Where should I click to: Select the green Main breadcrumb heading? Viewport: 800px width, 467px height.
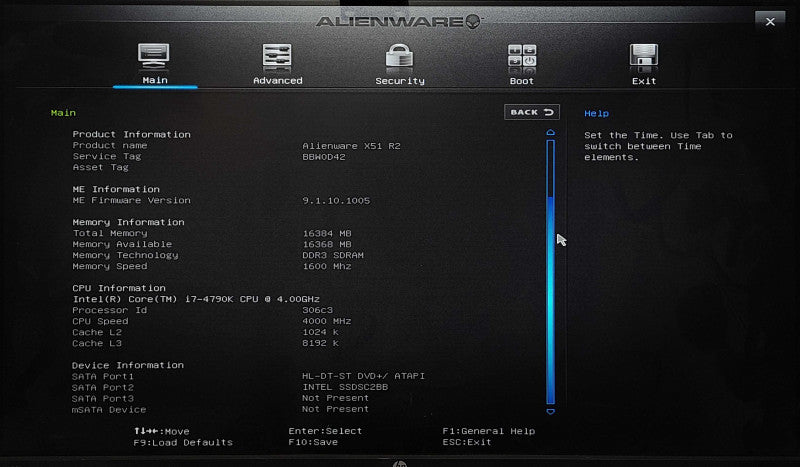click(x=63, y=113)
